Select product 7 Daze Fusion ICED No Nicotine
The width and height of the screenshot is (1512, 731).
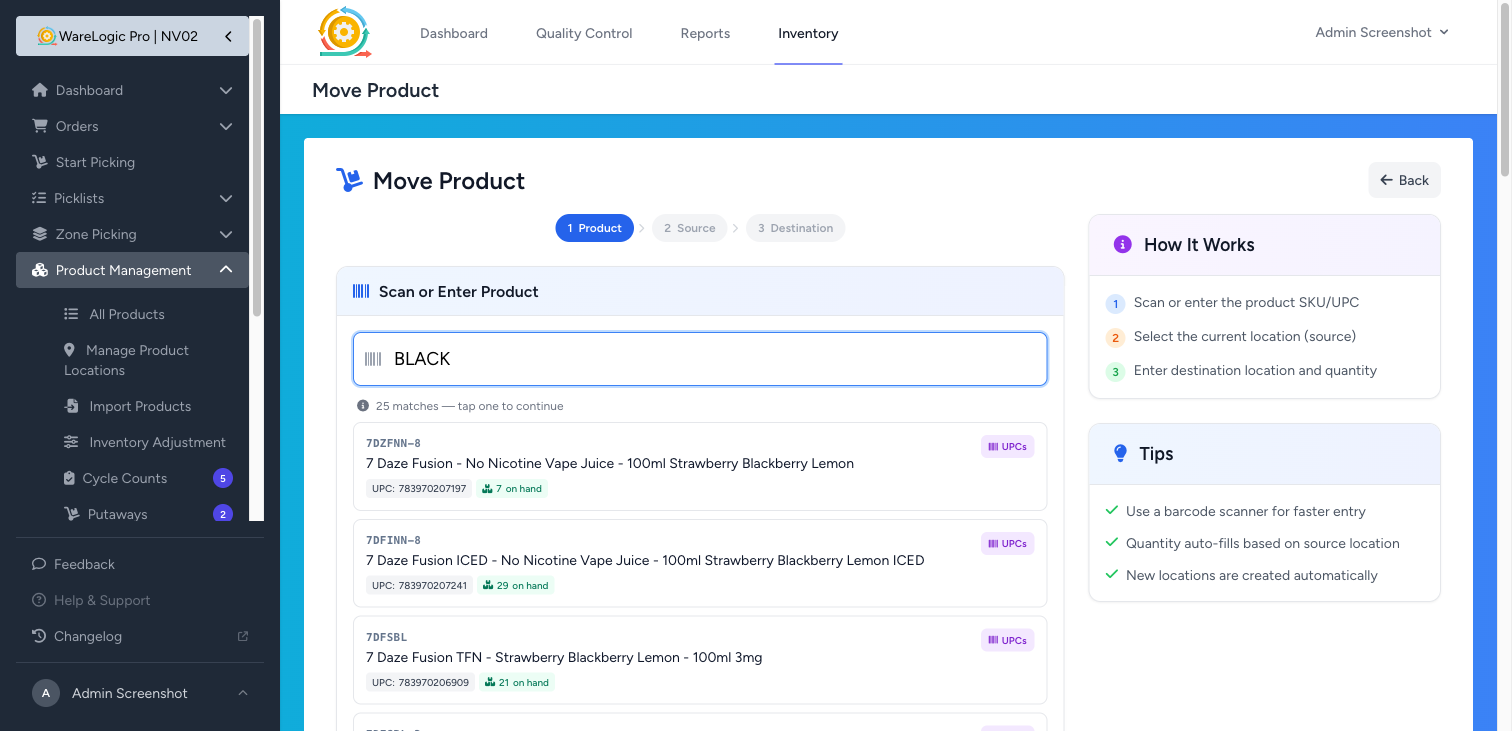tap(700, 563)
